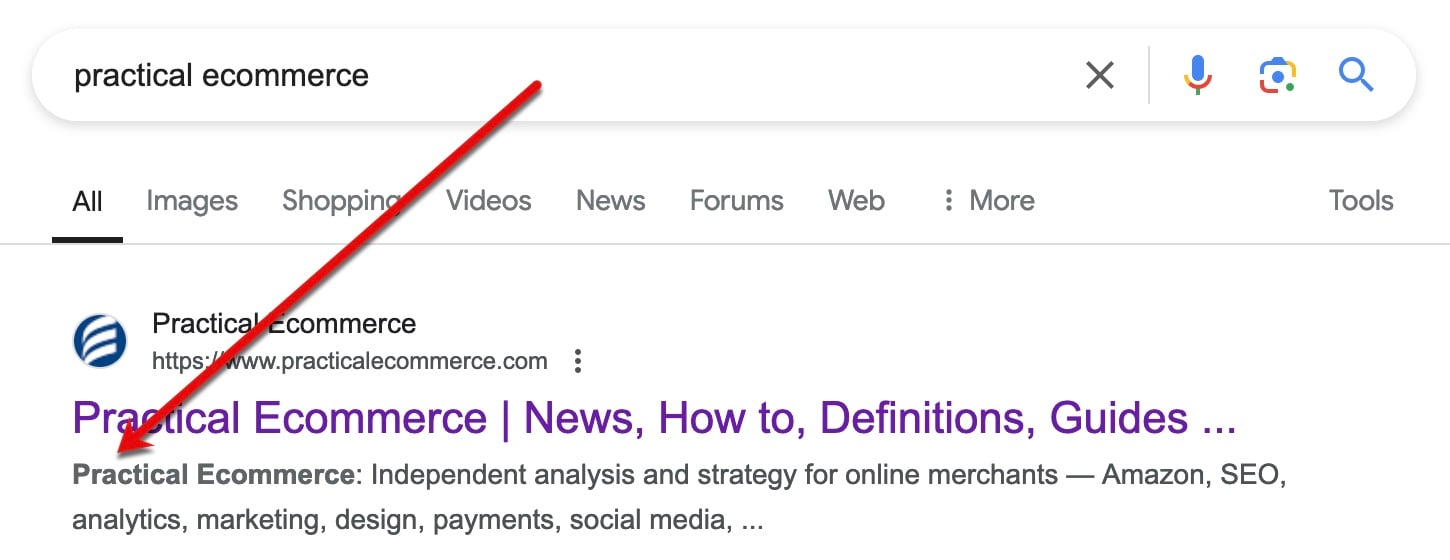Select the All results tab
The height and width of the screenshot is (560, 1450).
(x=87, y=202)
